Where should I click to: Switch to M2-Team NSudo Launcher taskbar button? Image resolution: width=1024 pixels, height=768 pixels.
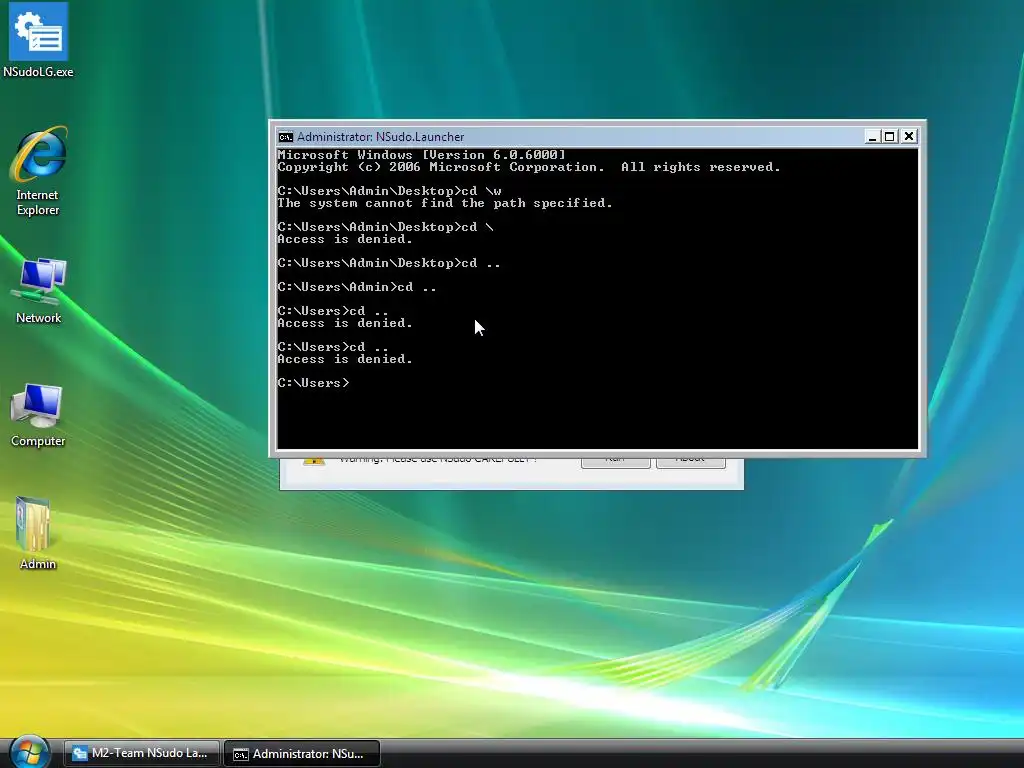tap(141, 753)
